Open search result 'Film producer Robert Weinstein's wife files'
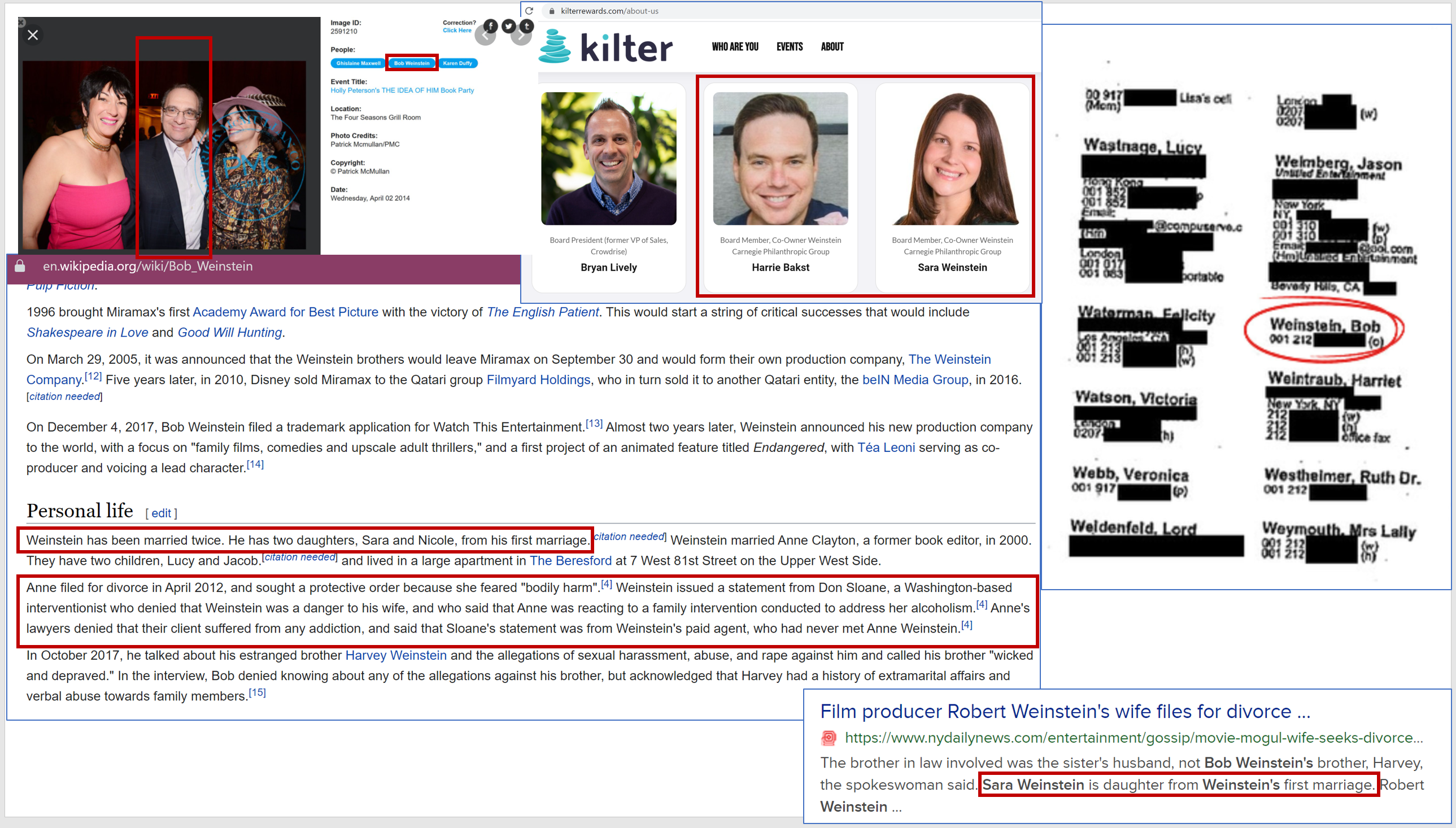1456x828 pixels. tap(1065, 712)
